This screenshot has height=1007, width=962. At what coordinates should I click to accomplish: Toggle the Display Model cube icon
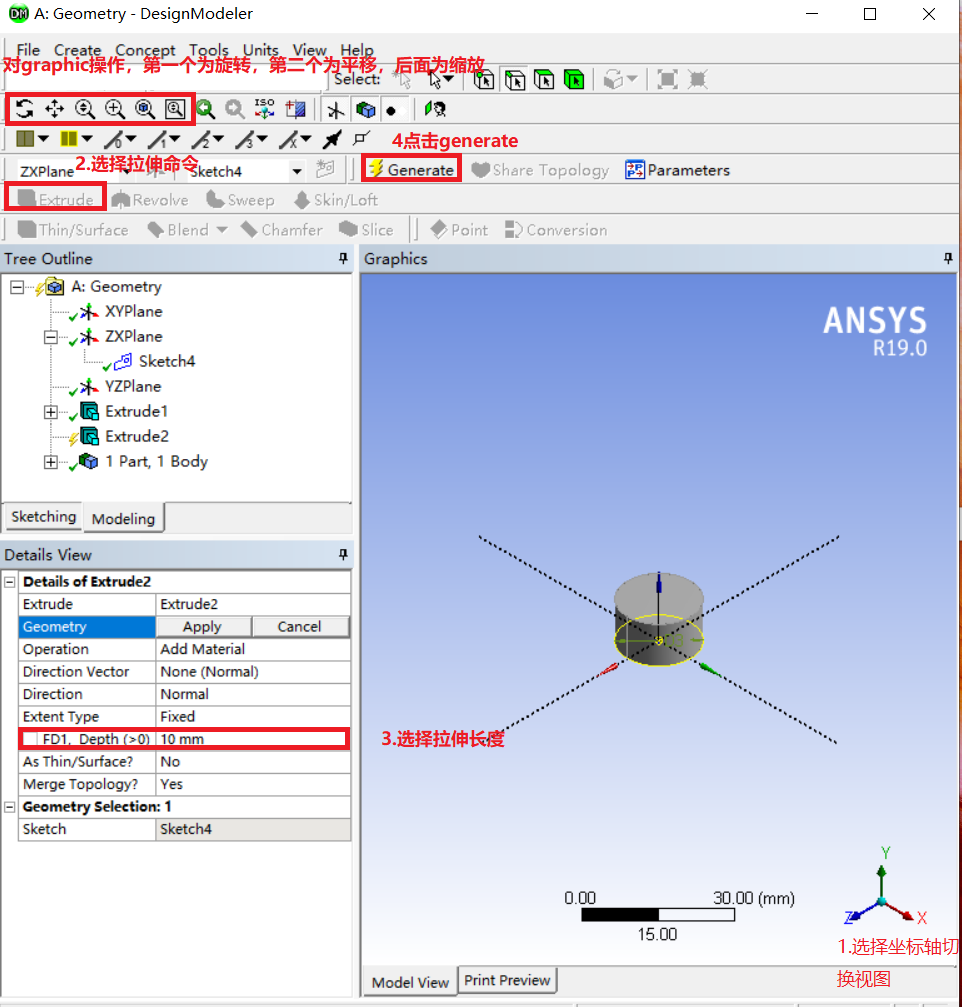(x=365, y=110)
